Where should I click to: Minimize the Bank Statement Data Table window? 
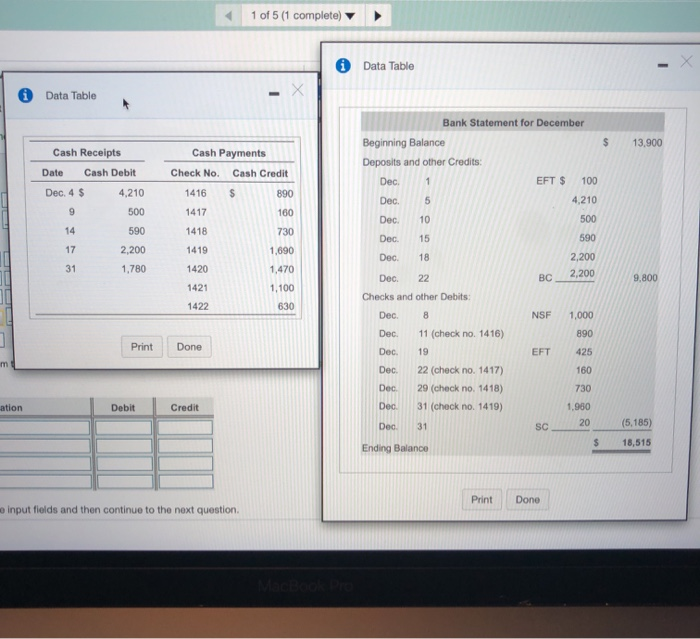[663, 66]
